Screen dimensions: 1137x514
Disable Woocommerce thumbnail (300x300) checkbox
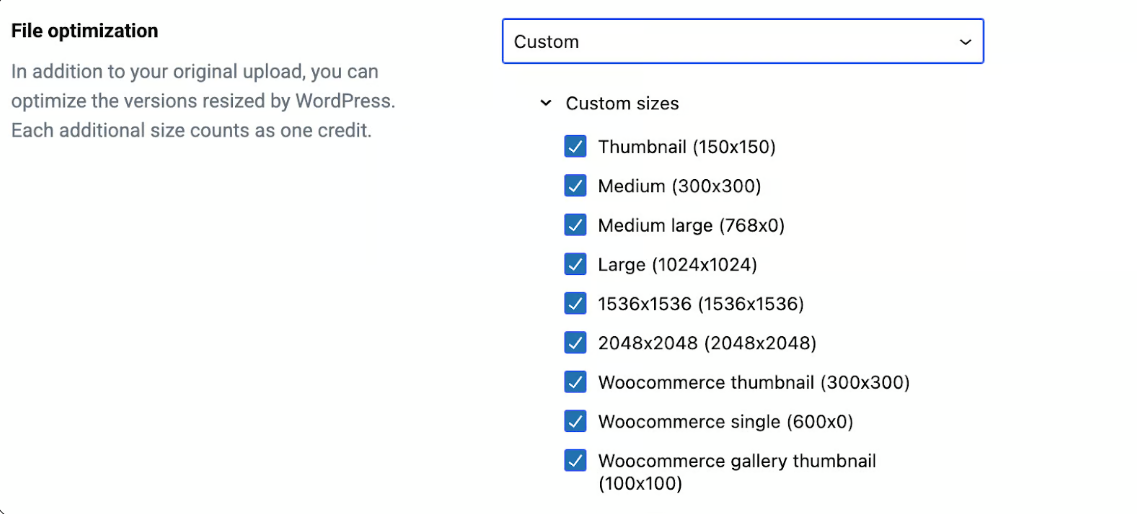575,382
